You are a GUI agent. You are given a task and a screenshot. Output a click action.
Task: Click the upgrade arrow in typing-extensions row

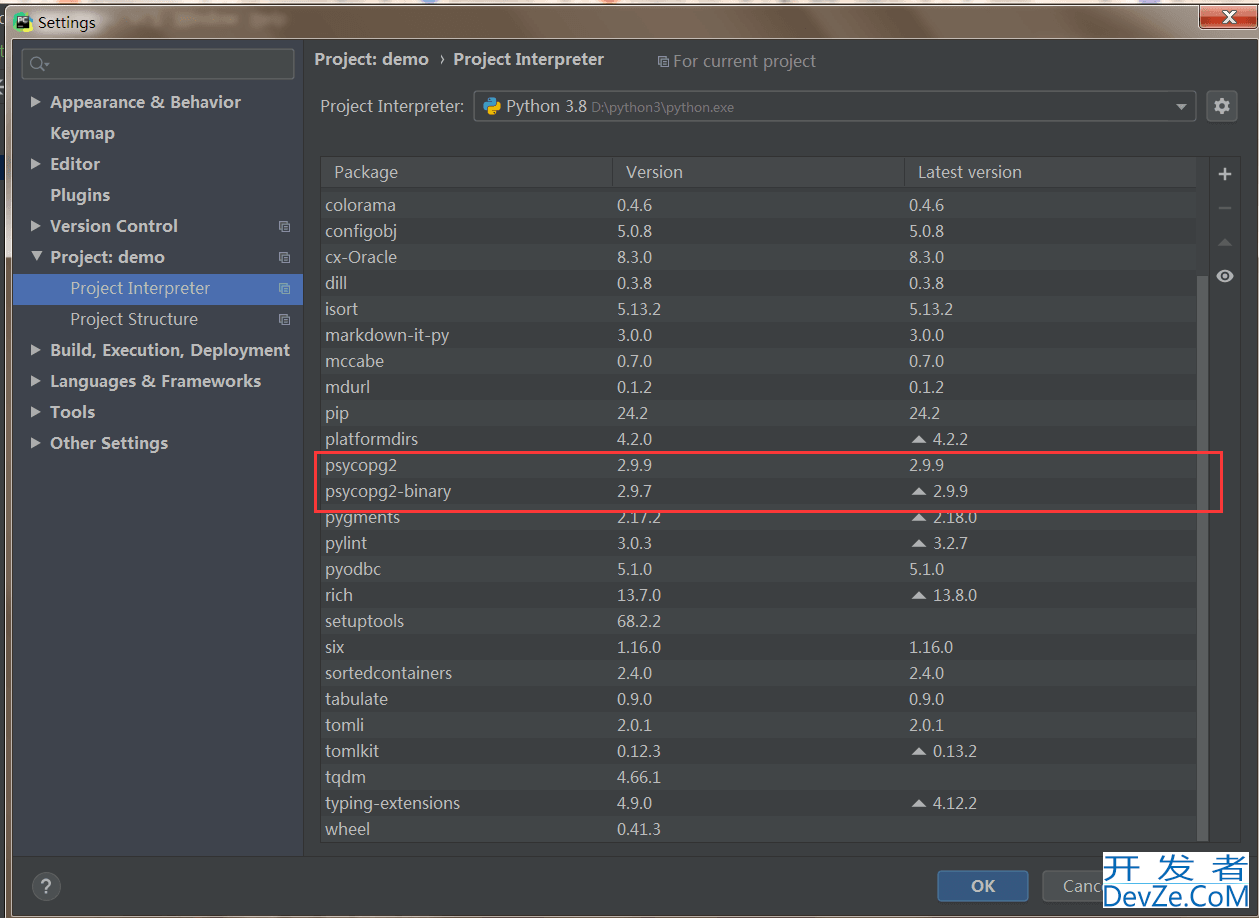(919, 803)
